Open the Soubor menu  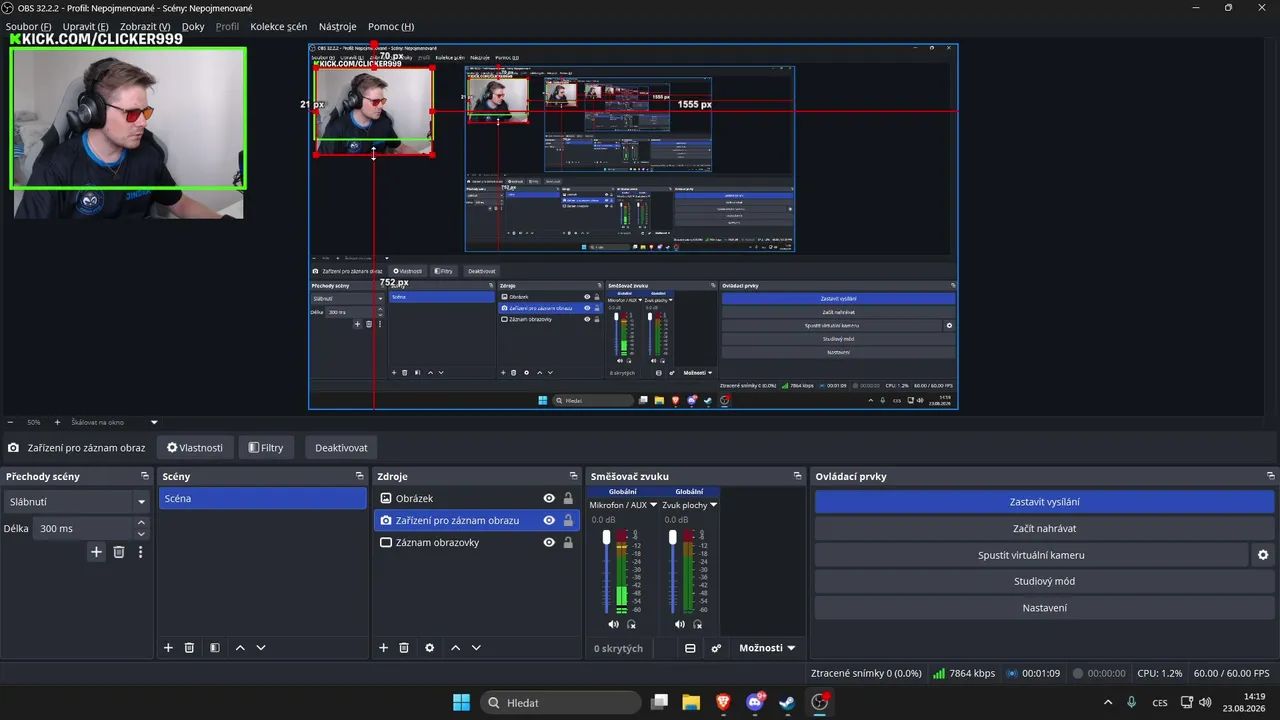(x=28, y=26)
